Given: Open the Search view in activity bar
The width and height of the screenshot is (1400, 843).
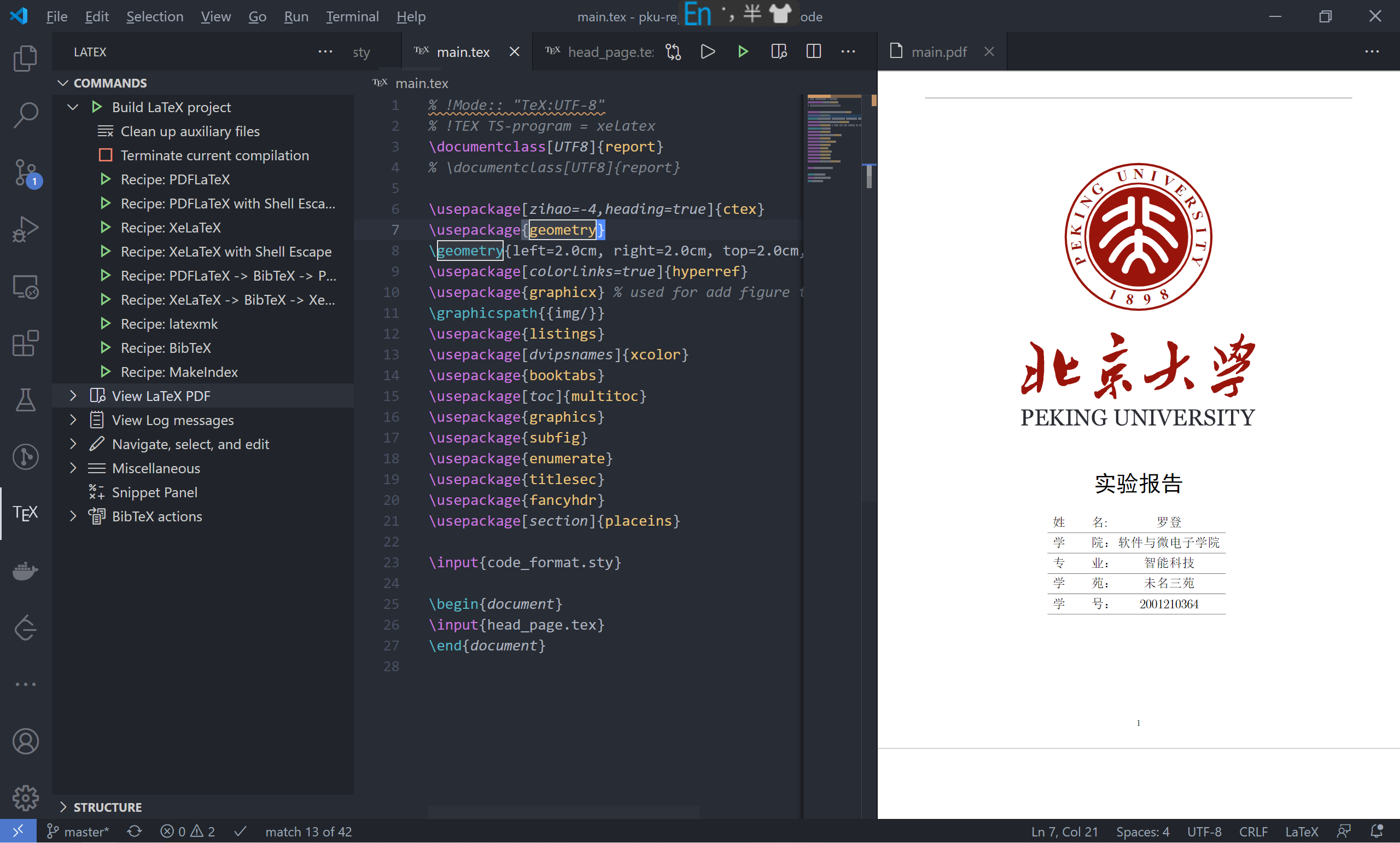Looking at the screenshot, I should [x=26, y=115].
